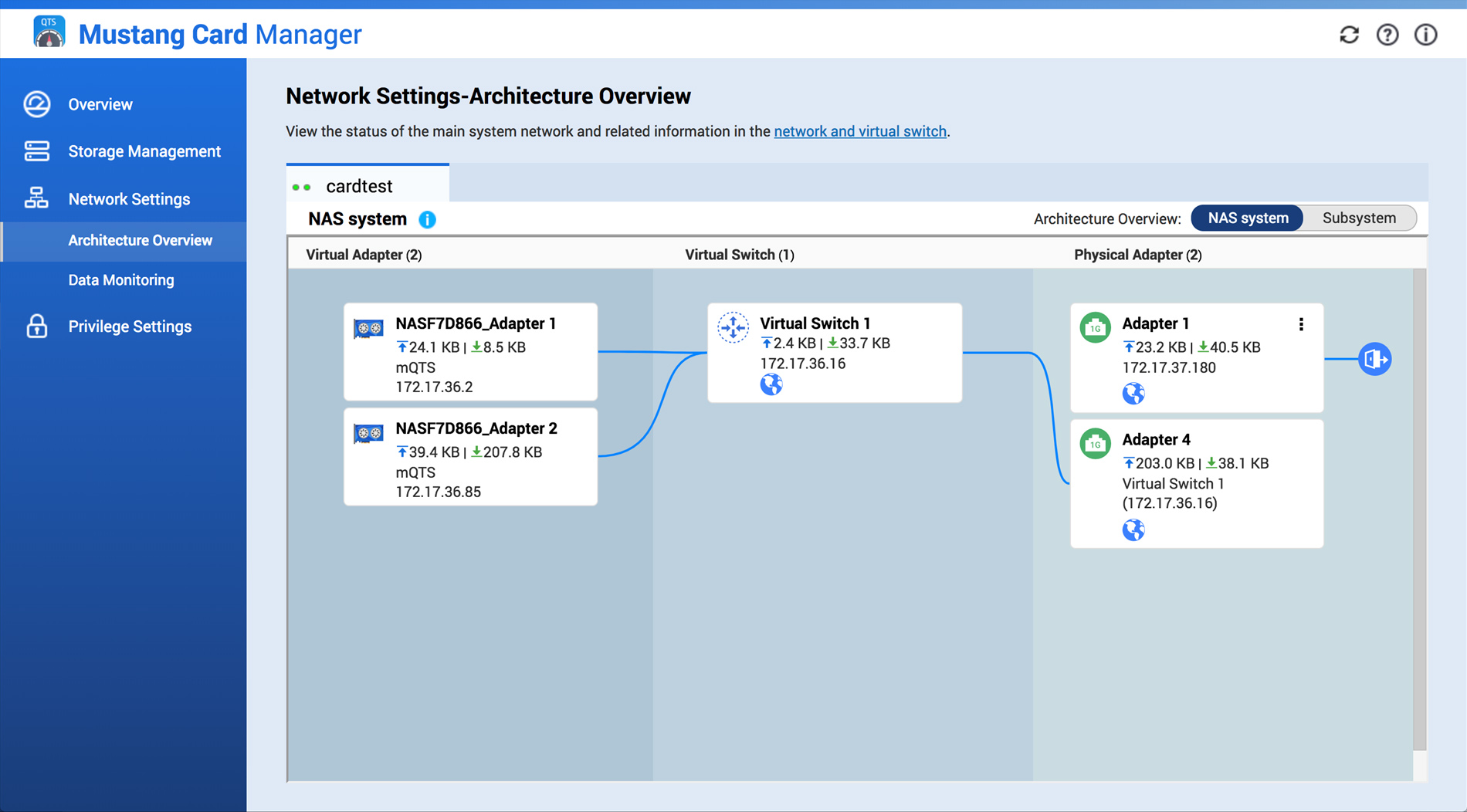The width and height of the screenshot is (1467, 812).
Task: Click the green 1G icon of Adapter 1
Action: tap(1095, 327)
